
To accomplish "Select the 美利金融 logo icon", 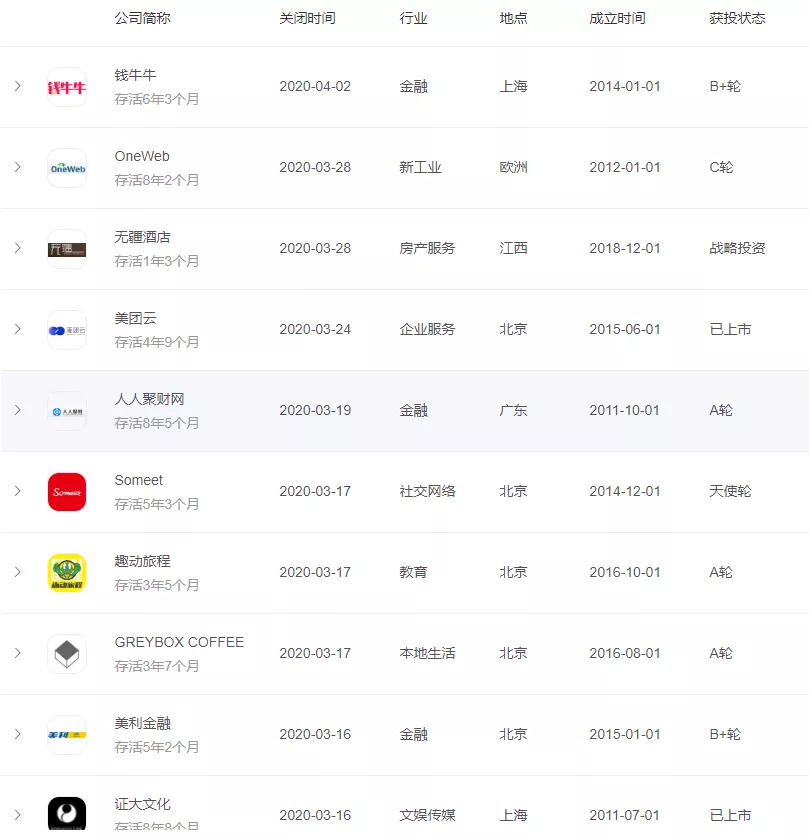I will pyautogui.click(x=67, y=734).
